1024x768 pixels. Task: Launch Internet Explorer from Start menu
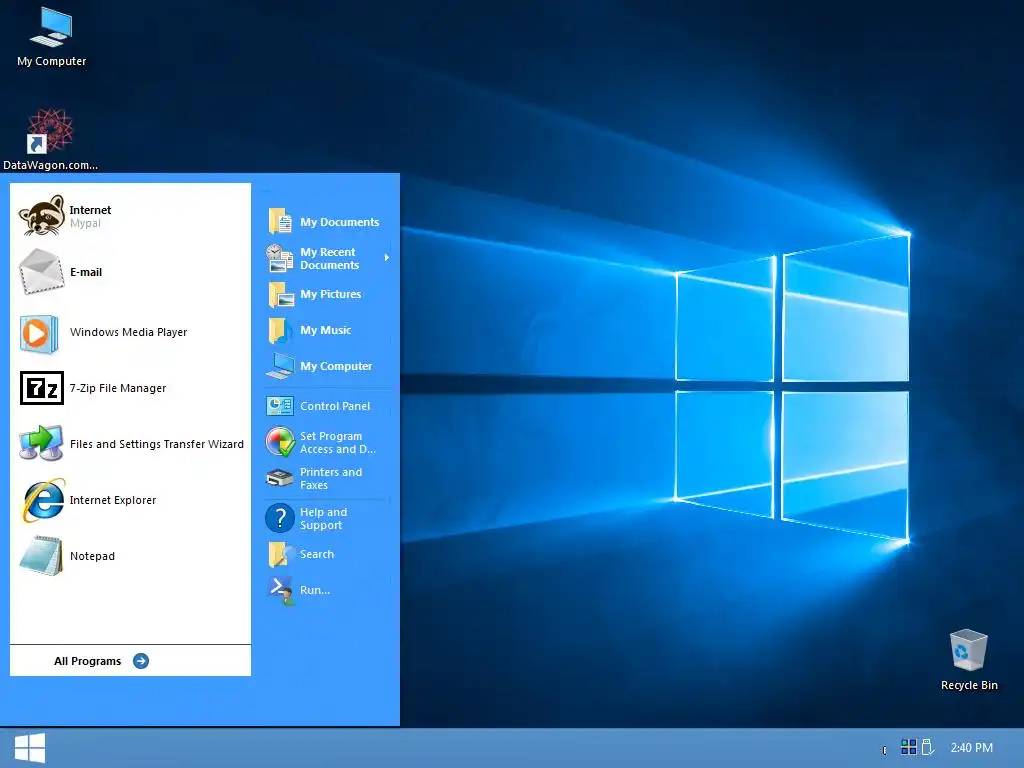click(x=131, y=500)
